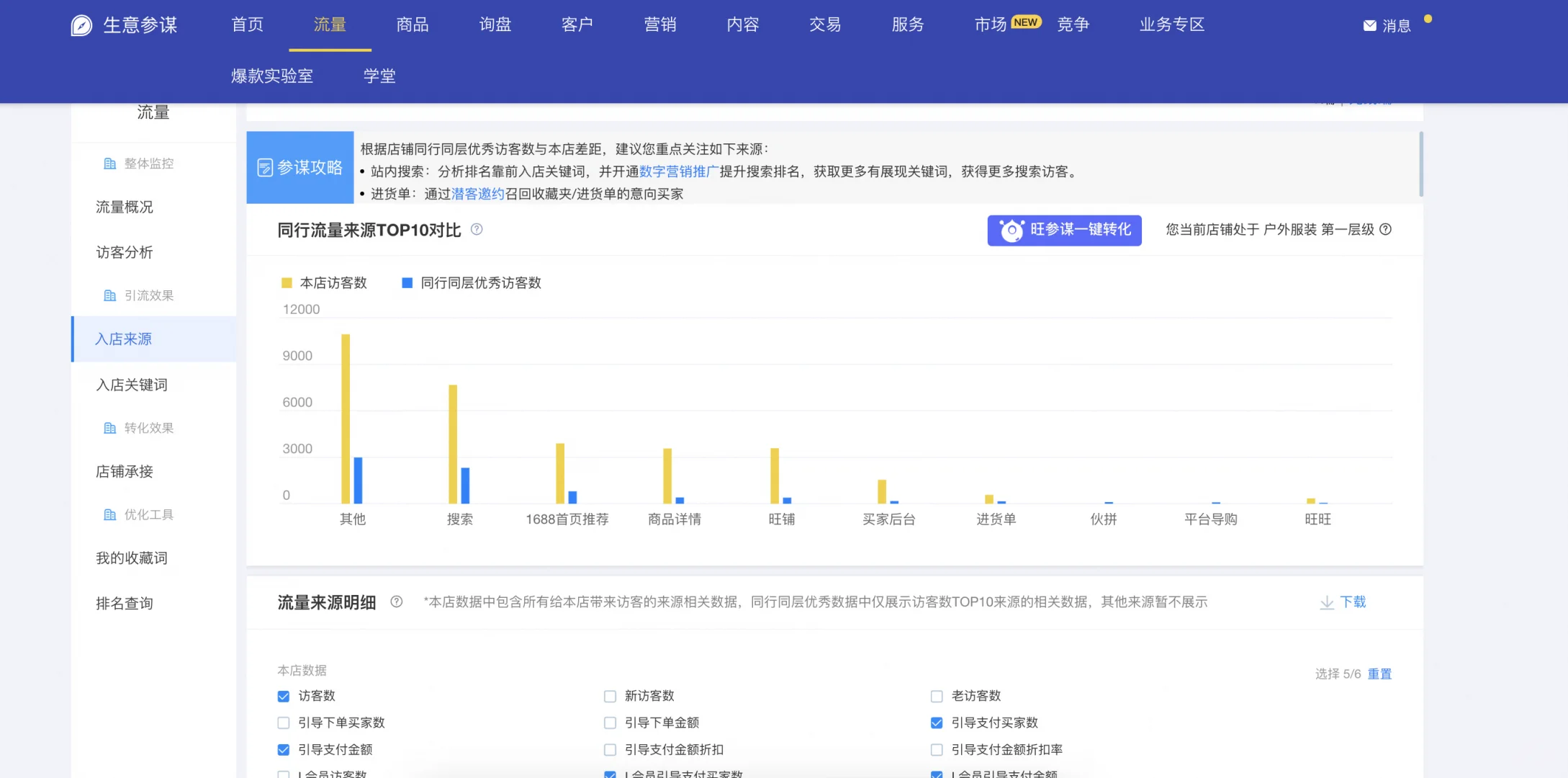The width and height of the screenshot is (1568, 778).
Task: Enable the 引导支付金额折扣率 checkbox
Action: (937, 750)
